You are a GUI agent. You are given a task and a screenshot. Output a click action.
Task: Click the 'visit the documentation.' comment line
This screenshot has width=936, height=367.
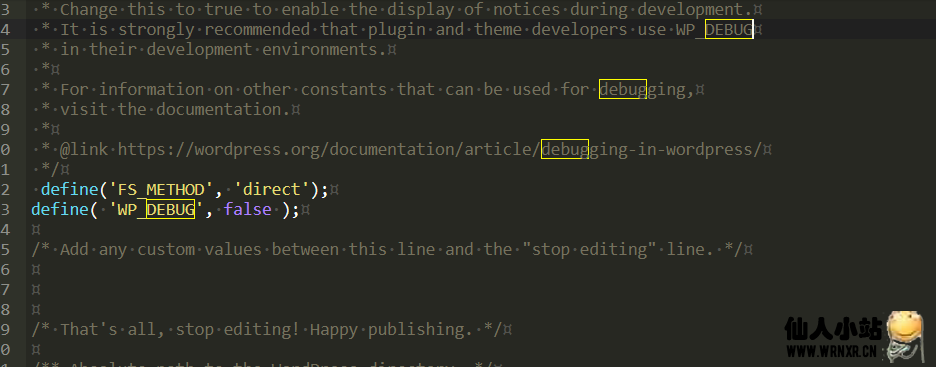165,109
